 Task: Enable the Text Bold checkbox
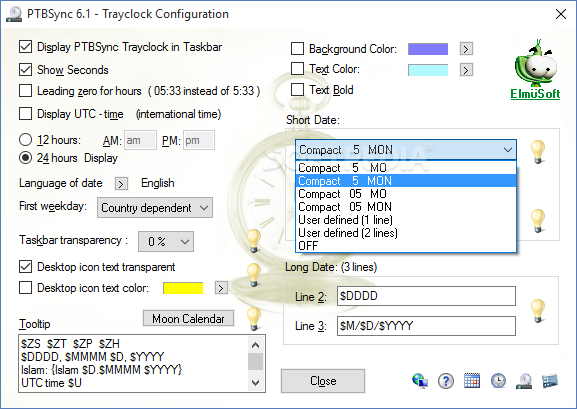[x=297, y=89]
